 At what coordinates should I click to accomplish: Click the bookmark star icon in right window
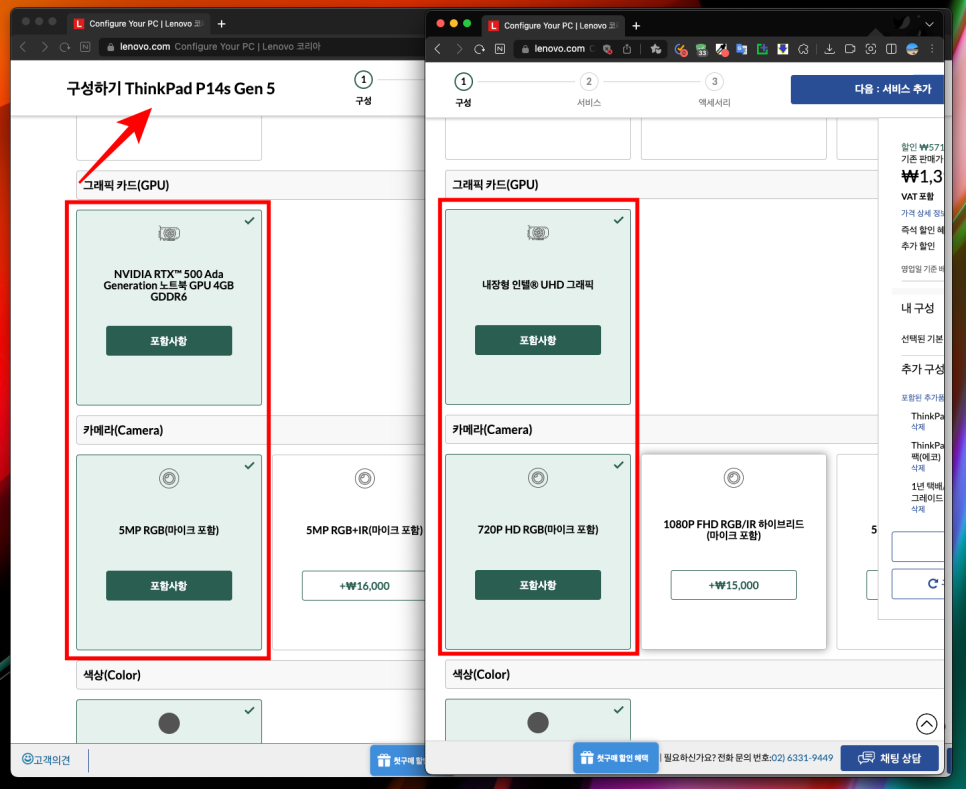coord(656,49)
